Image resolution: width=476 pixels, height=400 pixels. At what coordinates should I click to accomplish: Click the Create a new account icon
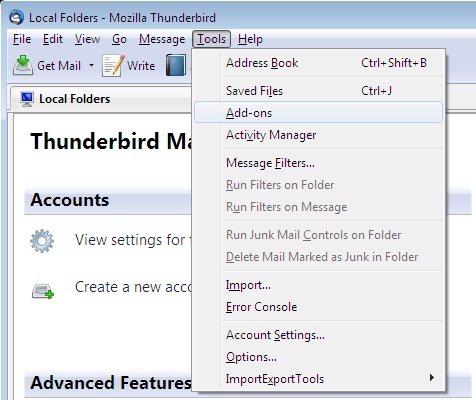[x=43, y=291]
